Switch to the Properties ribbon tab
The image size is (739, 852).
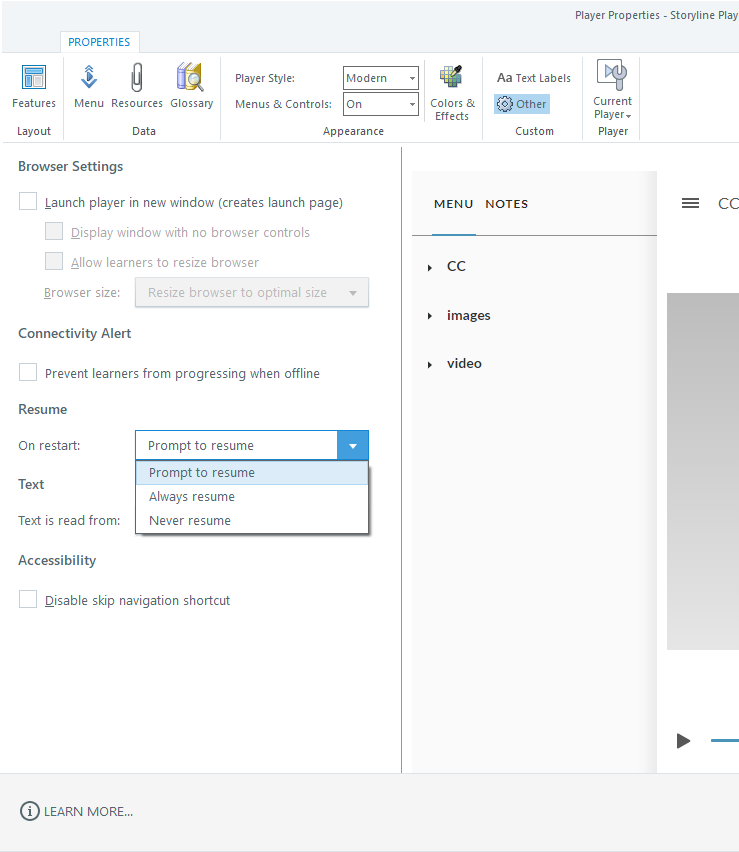[x=99, y=42]
